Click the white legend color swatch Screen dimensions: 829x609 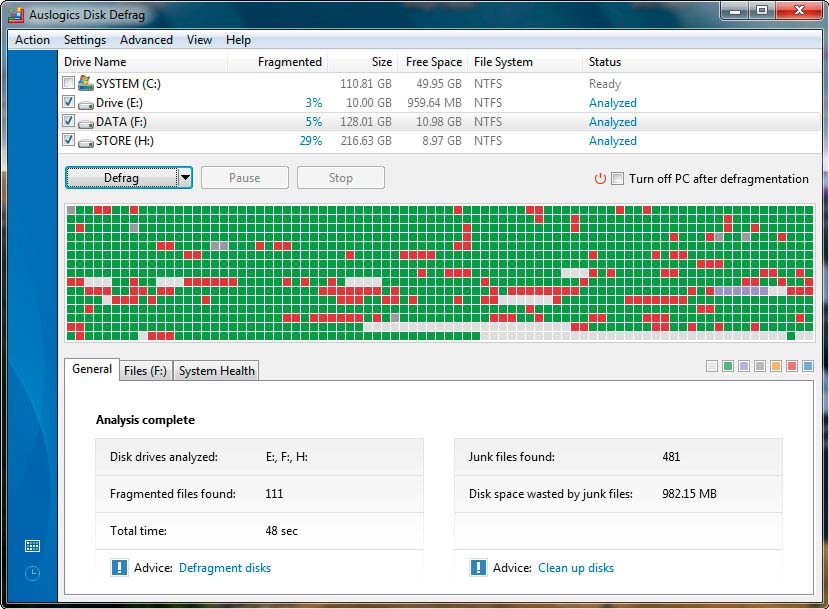point(712,366)
